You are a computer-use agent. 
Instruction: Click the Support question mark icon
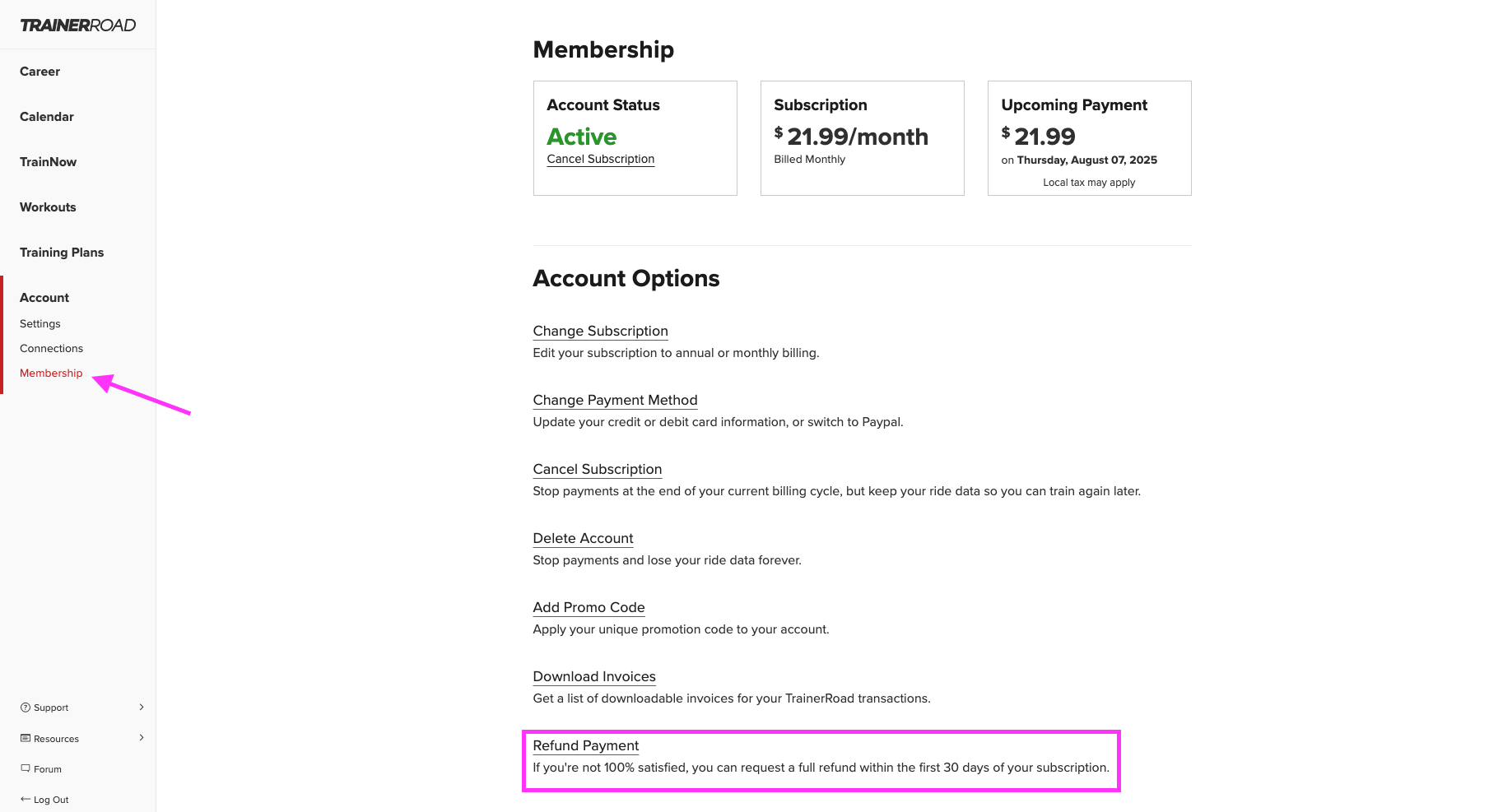pyautogui.click(x=25, y=708)
